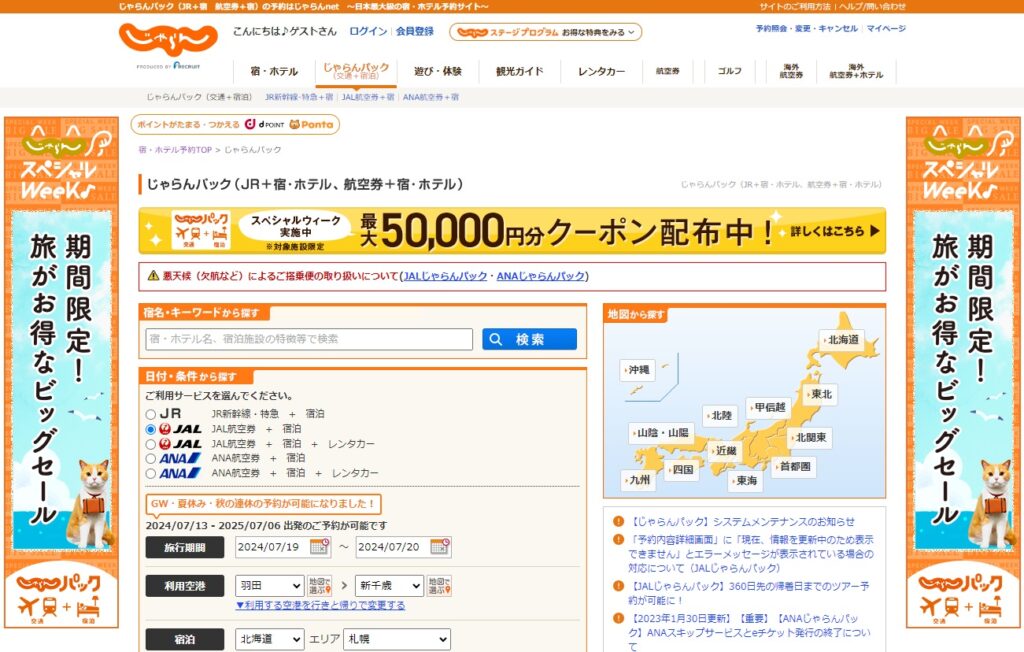Open the 航空券 tab
This screenshot has height=652, width=1024.
pyautogui.click(x=667, y=71)
